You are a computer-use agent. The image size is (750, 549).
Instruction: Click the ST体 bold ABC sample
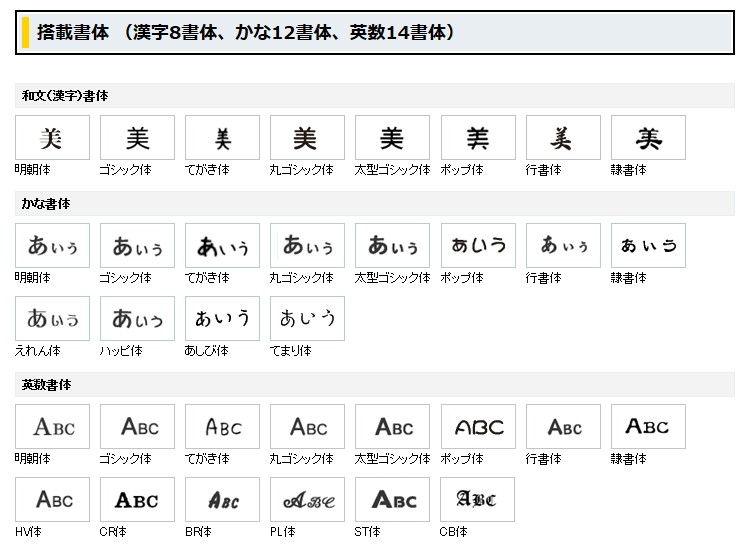coord(392,500)
